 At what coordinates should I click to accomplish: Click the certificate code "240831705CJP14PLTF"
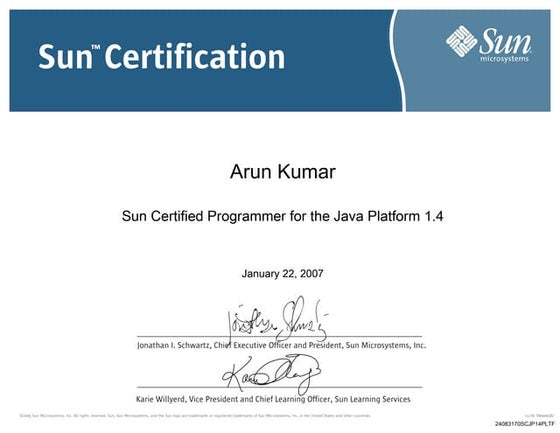pyautogui.click(x=525, y=424)
